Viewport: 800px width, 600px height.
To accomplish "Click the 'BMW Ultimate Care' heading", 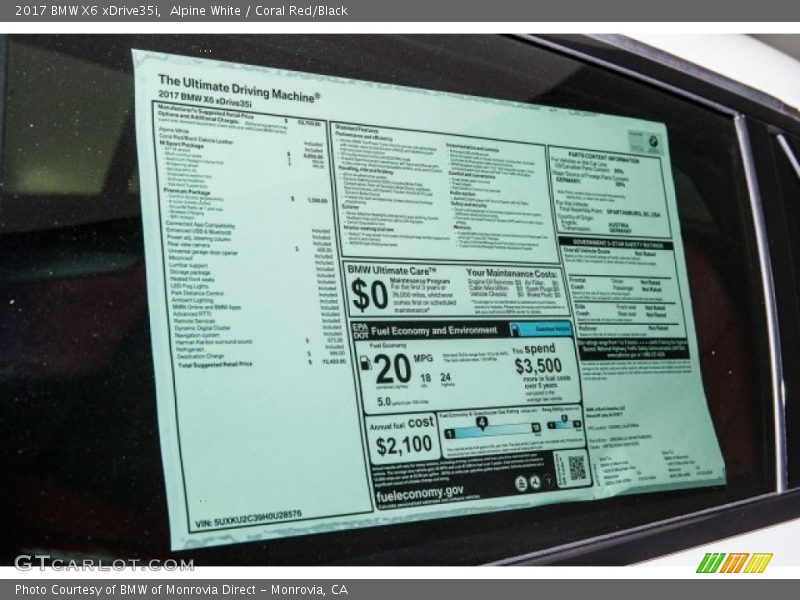I will [x=392, y=270].
